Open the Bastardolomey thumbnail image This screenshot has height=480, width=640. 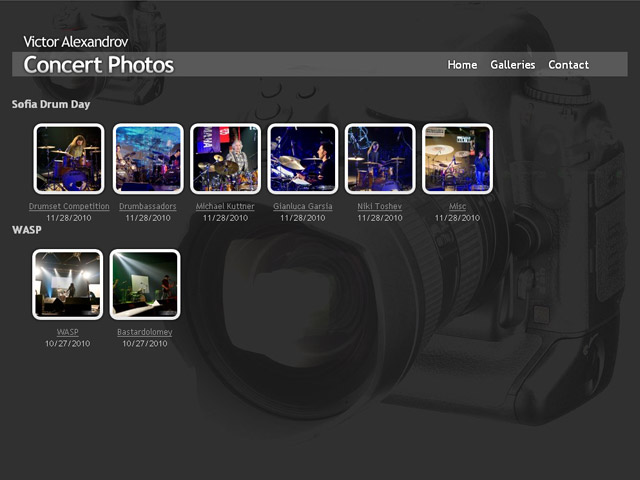145,284
